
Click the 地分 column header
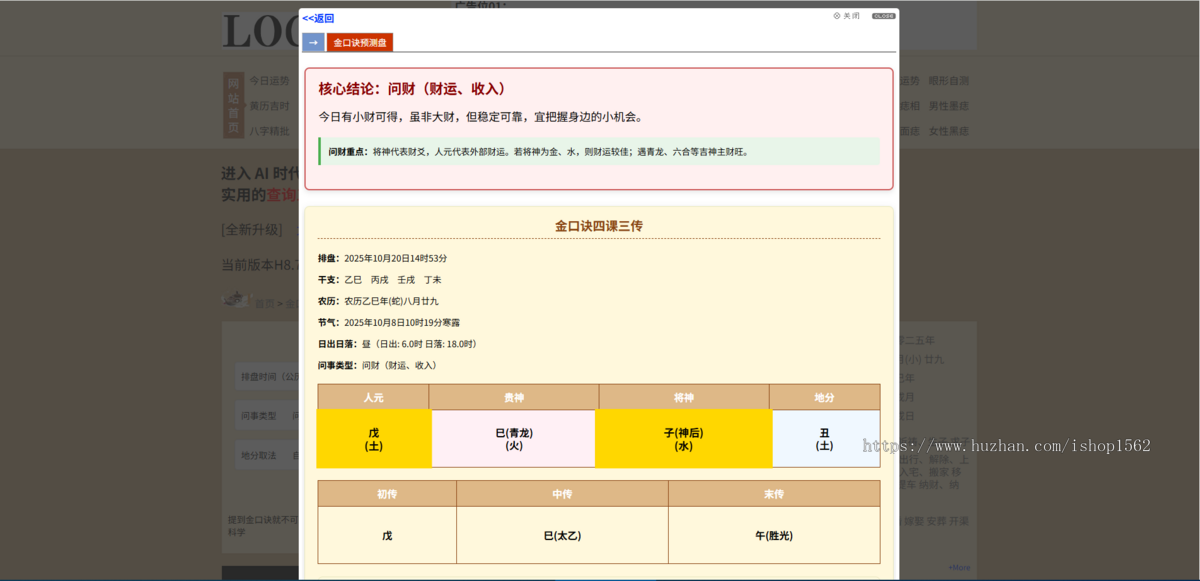[x=825, y=397]
